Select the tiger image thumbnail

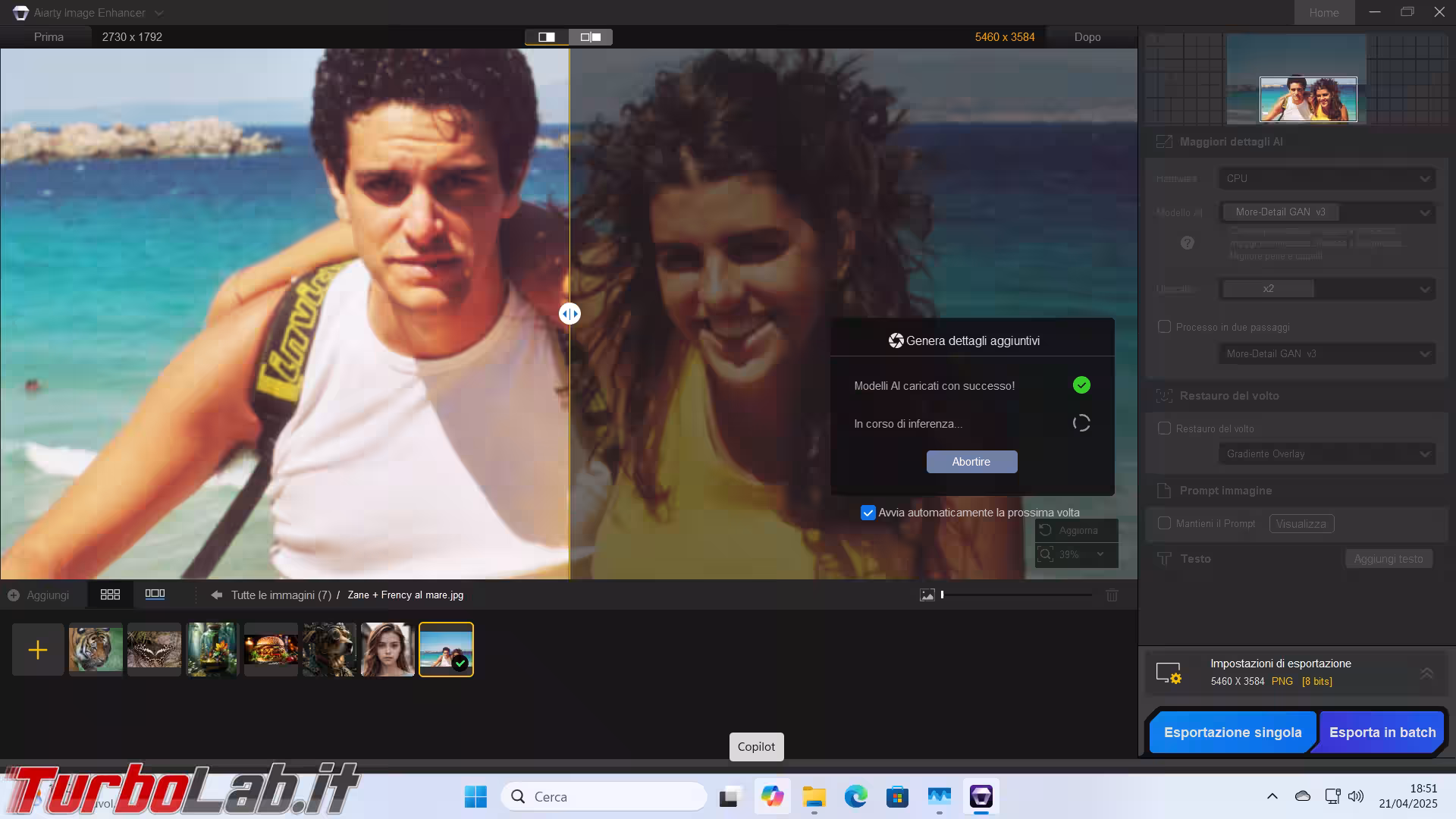(96, 650)
